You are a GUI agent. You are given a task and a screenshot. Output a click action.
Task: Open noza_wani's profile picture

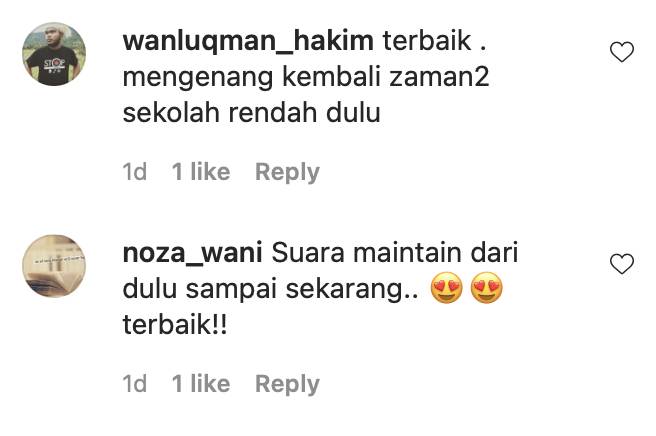[x=54, y=266]
